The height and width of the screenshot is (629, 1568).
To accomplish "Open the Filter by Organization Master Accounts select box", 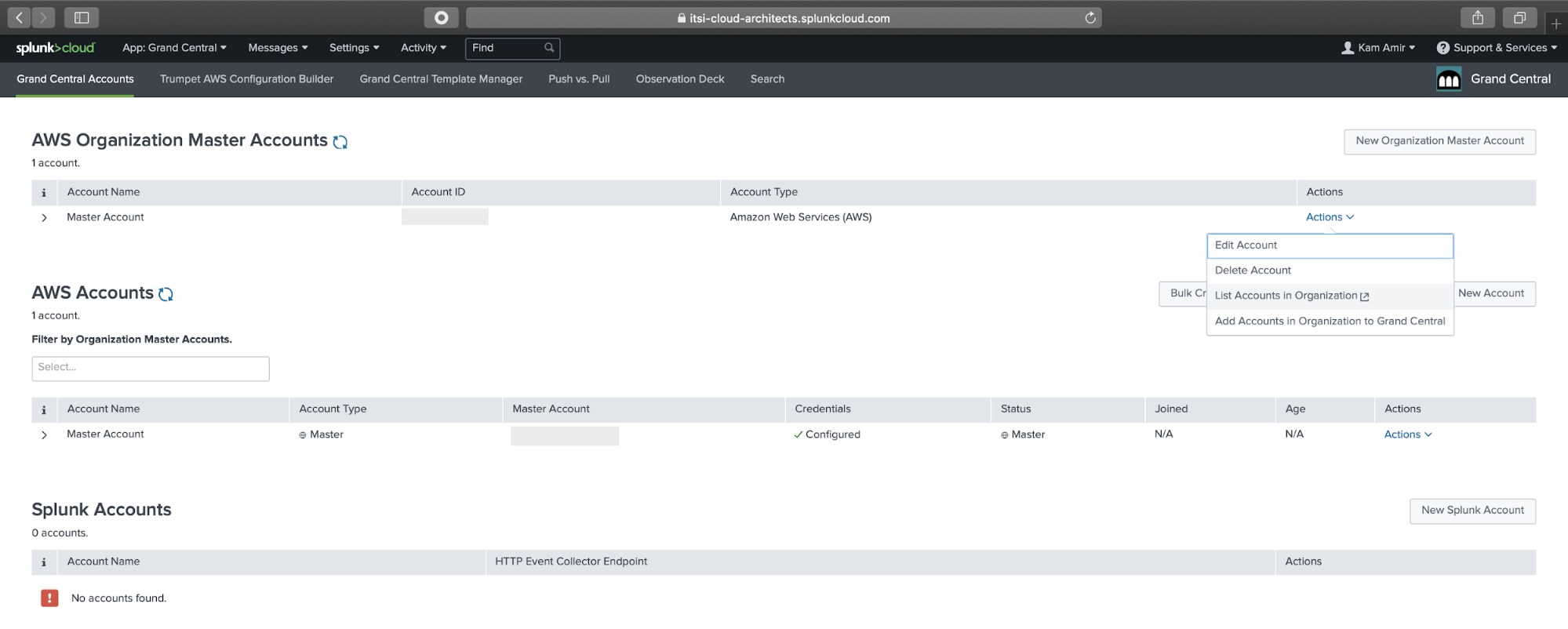I will 151,369.
